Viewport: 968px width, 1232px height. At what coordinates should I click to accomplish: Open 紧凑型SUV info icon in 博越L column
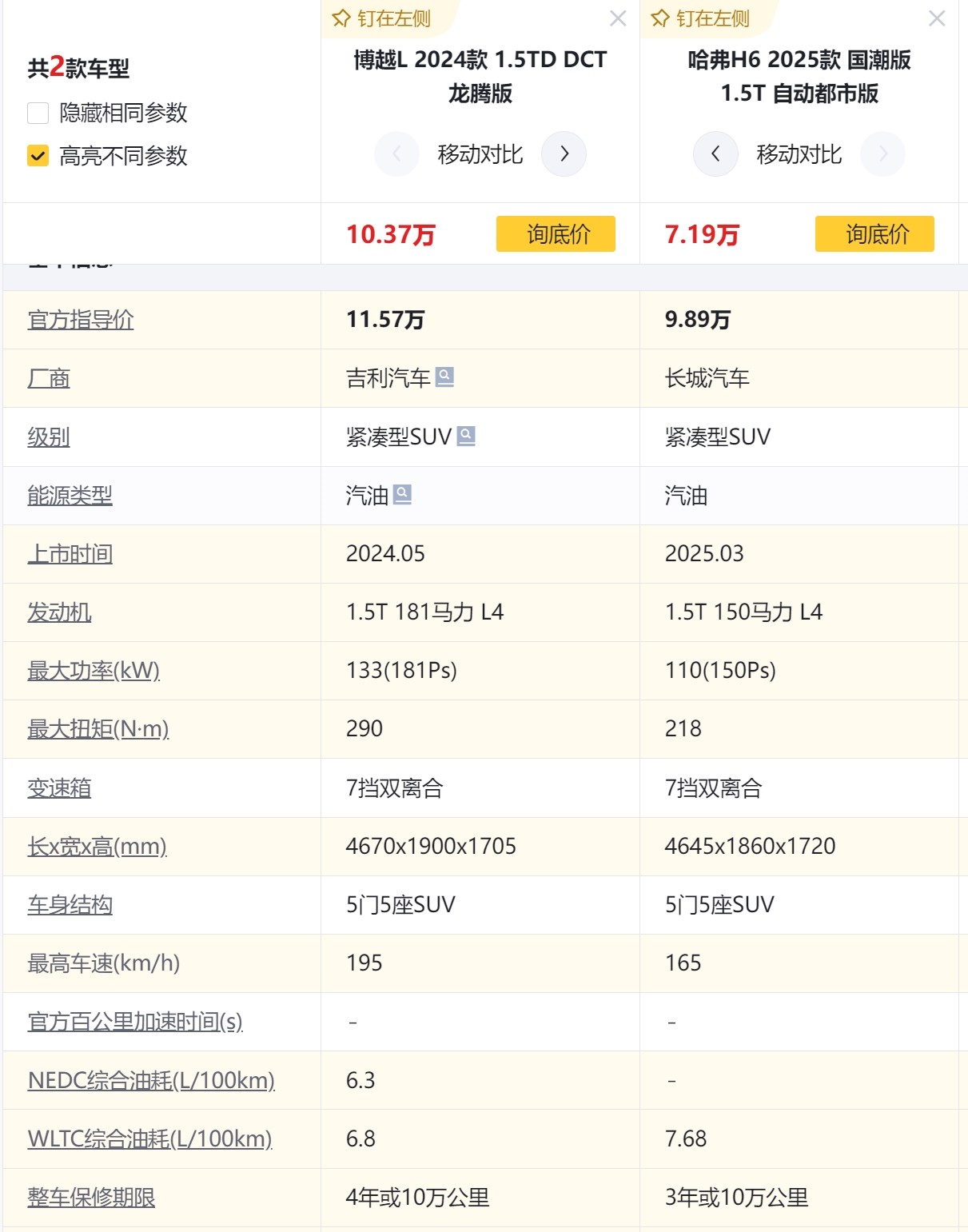[x=466, y=436]
